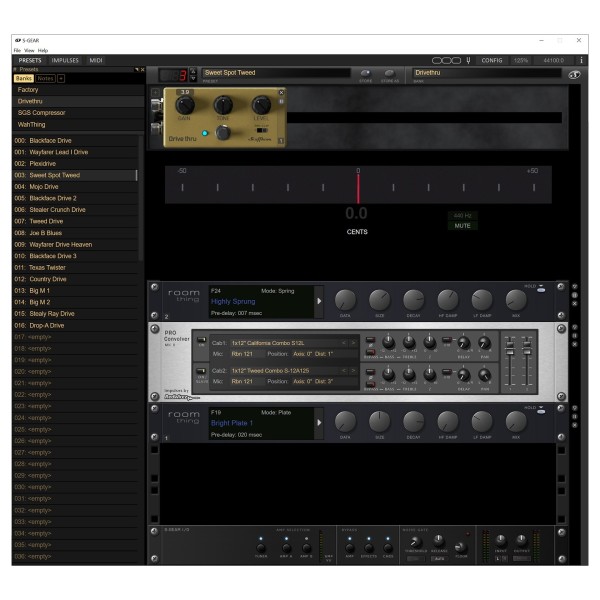Open the Config button
The image size is (600, 600).
tap(492, 60)
